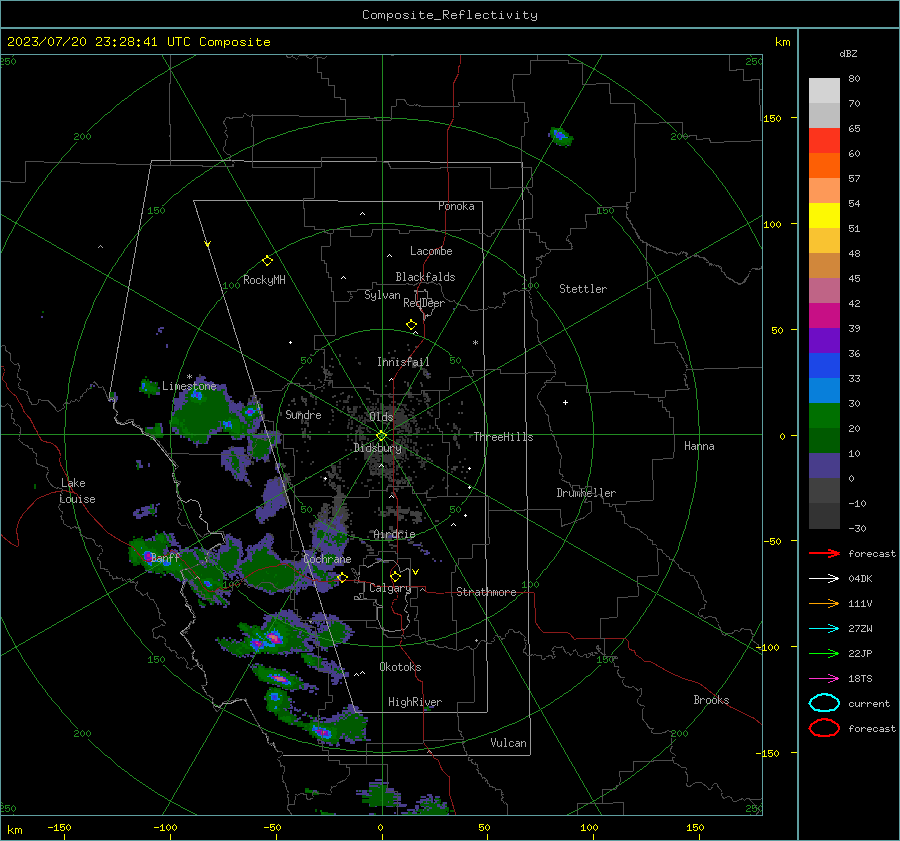Click the 150 tick on the right axis
900x841 pixels.
tap(772, 118)
